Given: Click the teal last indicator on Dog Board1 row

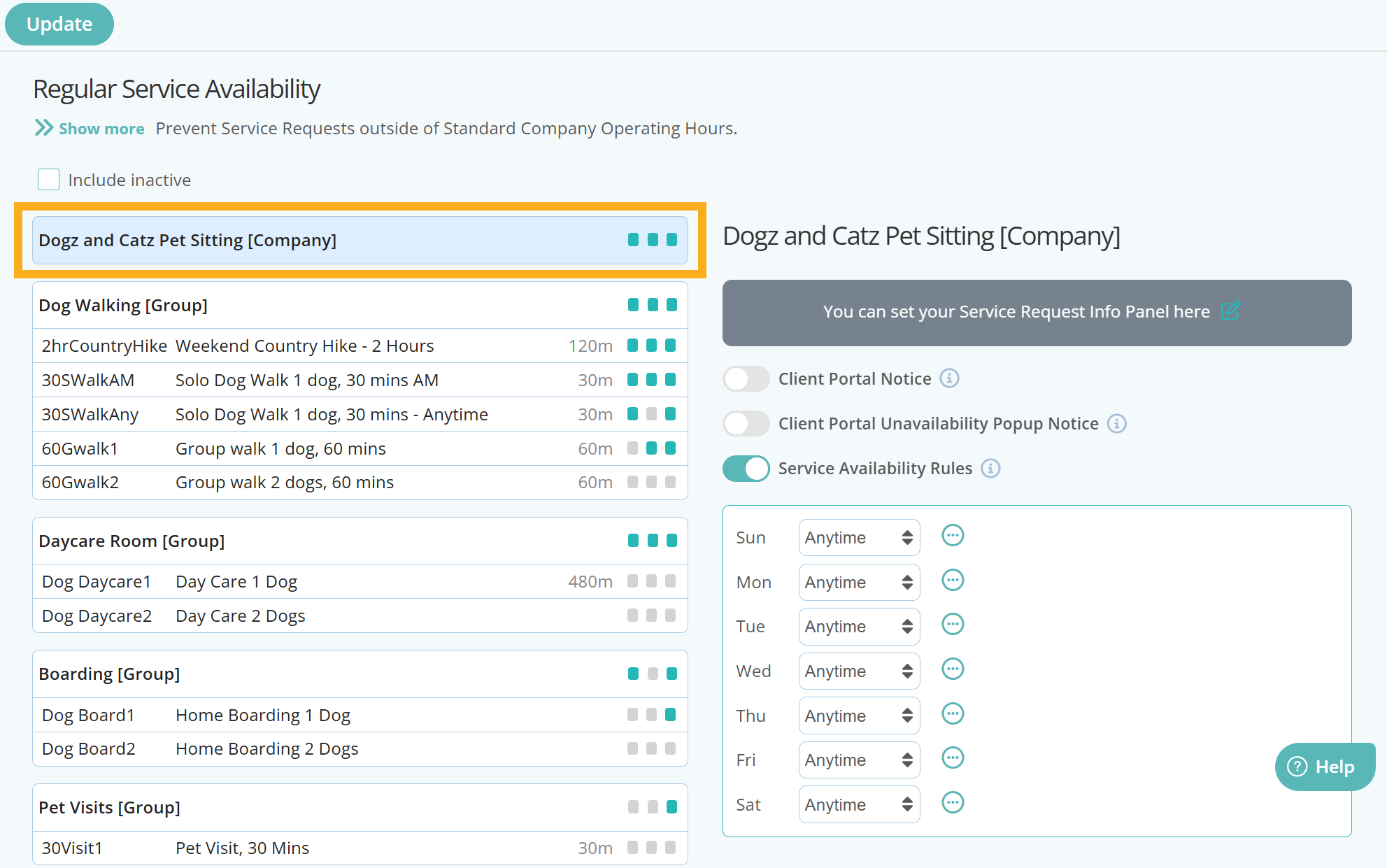Looking at the screenshot, I should pos(670,715).
